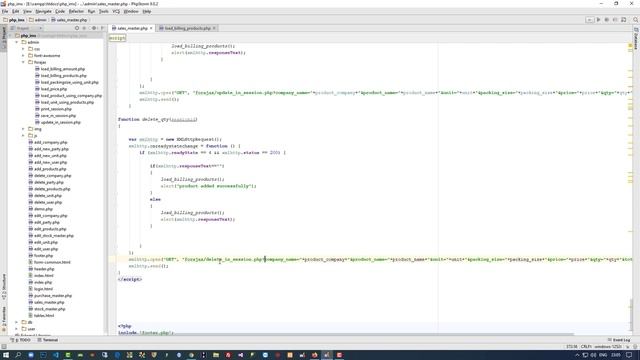Open the Refactor menu
This screenshot has height=360, width=640.
click(76, 11)
